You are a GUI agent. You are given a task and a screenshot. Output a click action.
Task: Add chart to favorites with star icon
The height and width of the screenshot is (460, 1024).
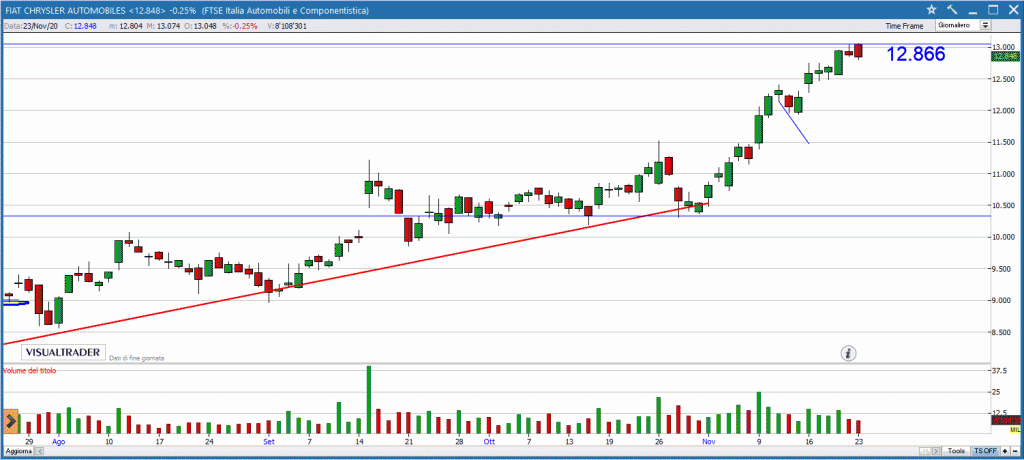coord(932,10)
